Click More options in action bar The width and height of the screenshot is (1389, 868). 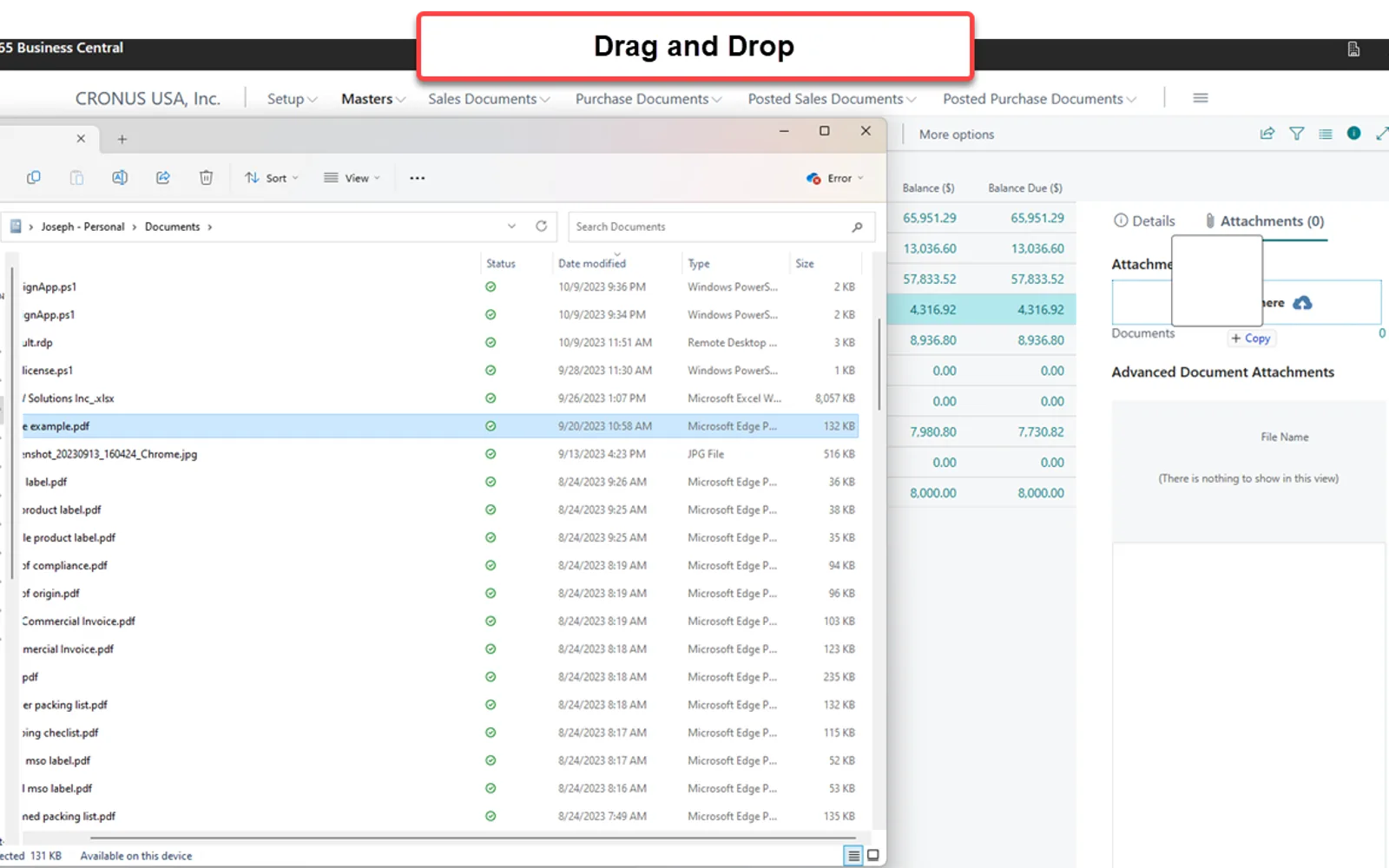coord(957,135)
